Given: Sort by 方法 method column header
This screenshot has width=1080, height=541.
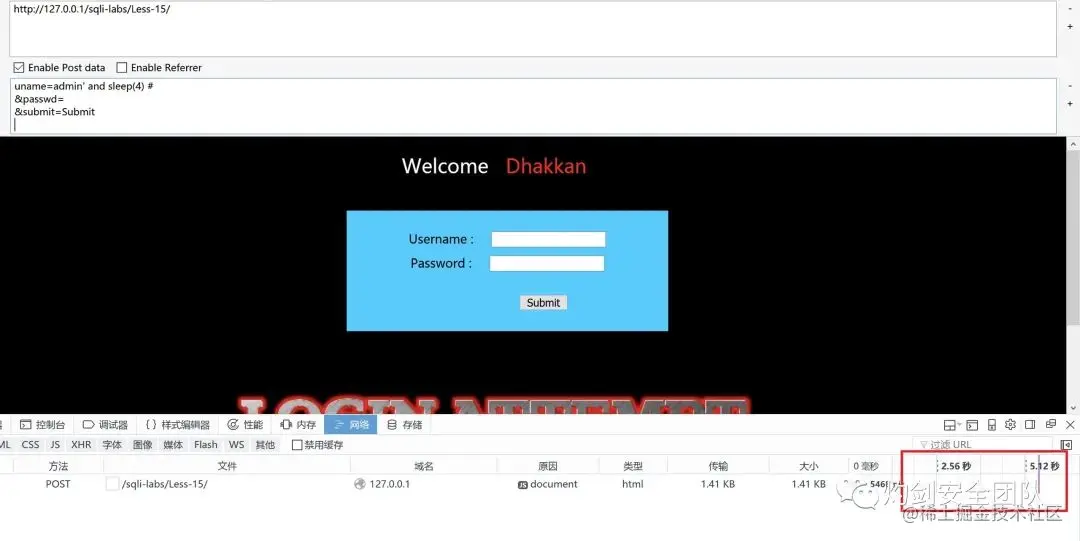Looking at the screenshot, I should (x=59, y=466).
